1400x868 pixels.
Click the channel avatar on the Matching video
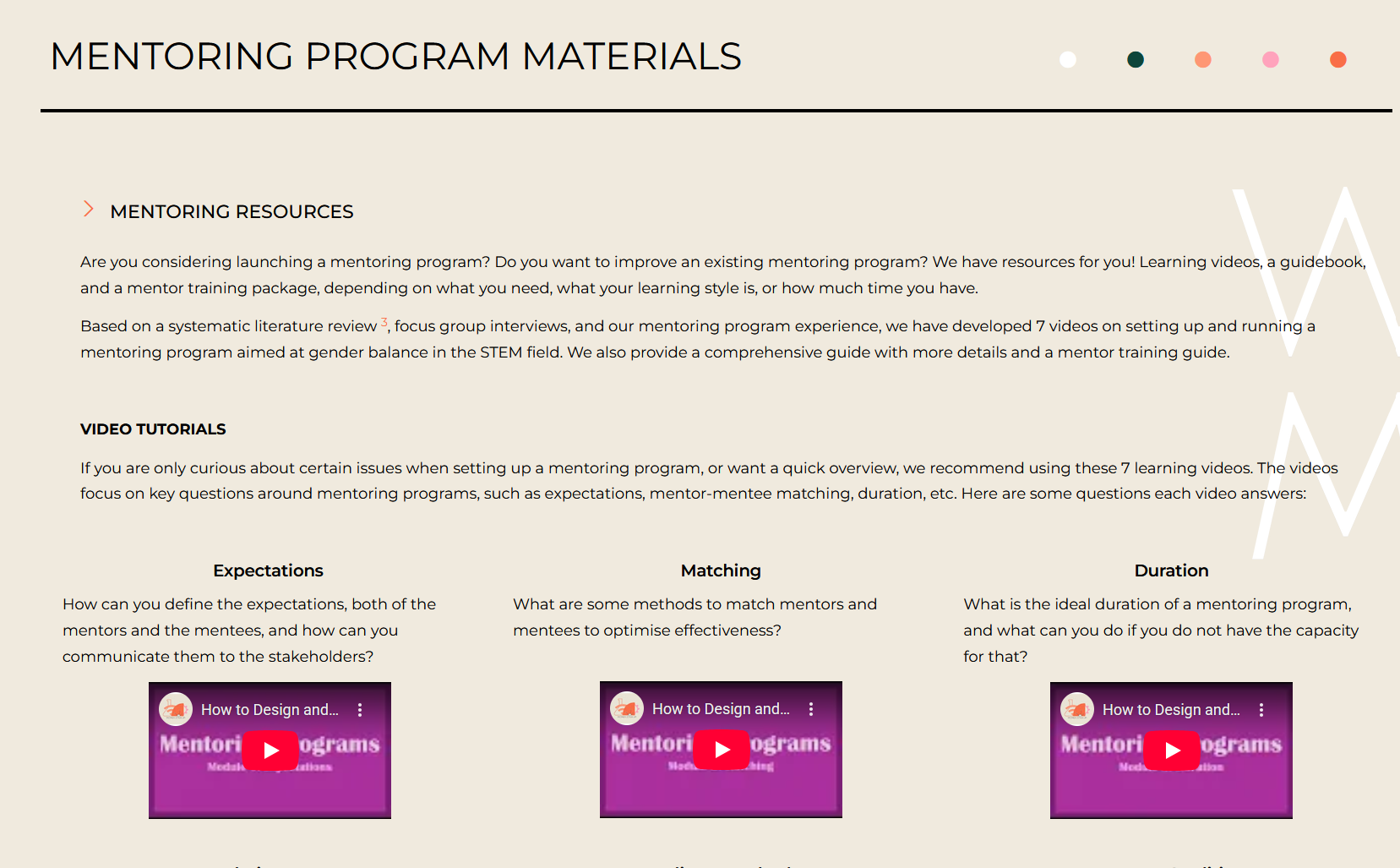pos(627,708)
